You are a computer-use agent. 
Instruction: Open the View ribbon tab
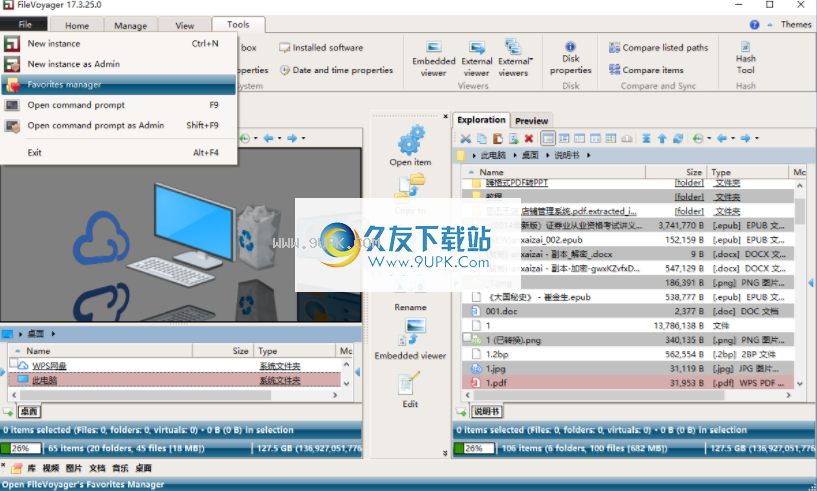pos(184,26)
